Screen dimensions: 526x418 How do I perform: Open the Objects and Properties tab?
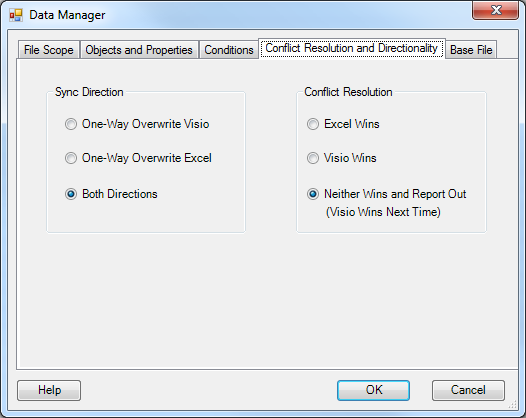click(x=139, y=50)
